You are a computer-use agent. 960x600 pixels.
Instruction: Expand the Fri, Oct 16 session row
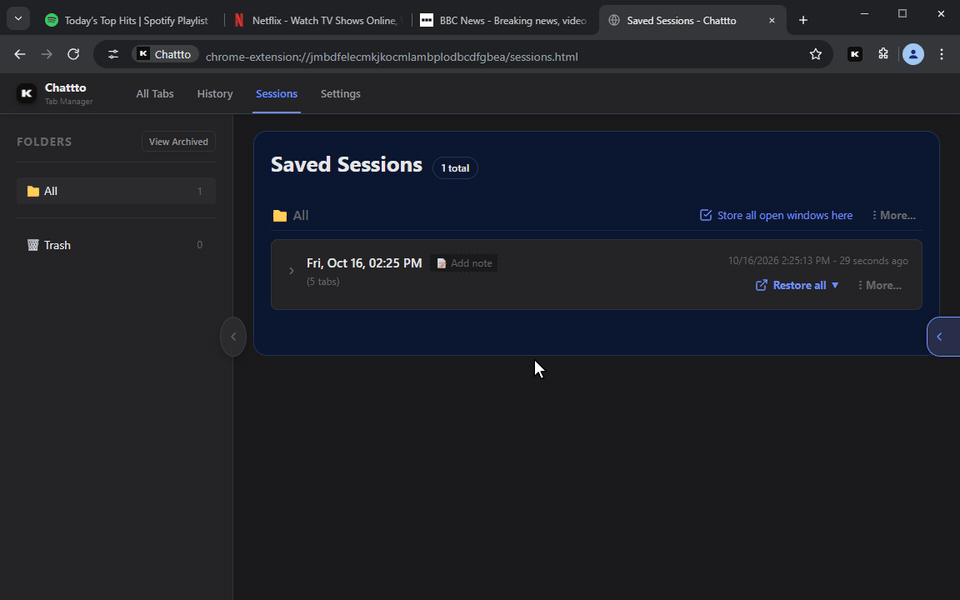coord(291,271)
